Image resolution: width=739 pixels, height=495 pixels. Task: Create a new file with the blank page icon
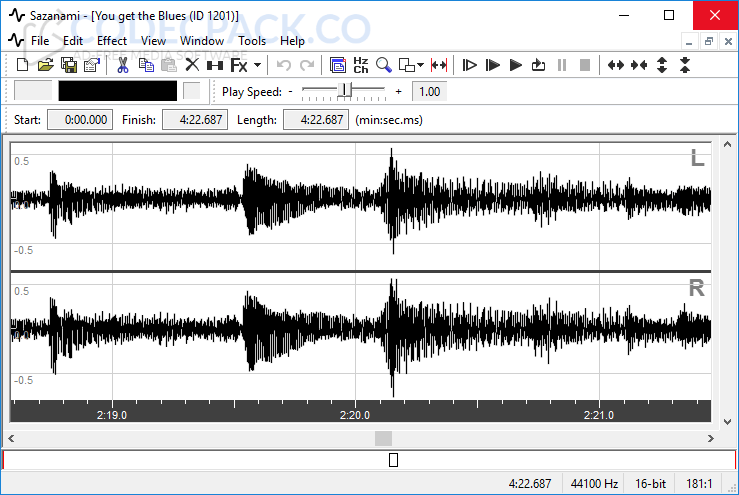pos(22,65)
